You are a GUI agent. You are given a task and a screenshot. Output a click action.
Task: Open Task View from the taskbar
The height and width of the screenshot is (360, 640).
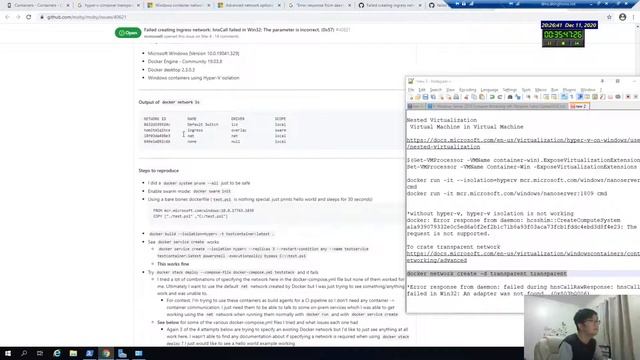[x=40, y=353]
